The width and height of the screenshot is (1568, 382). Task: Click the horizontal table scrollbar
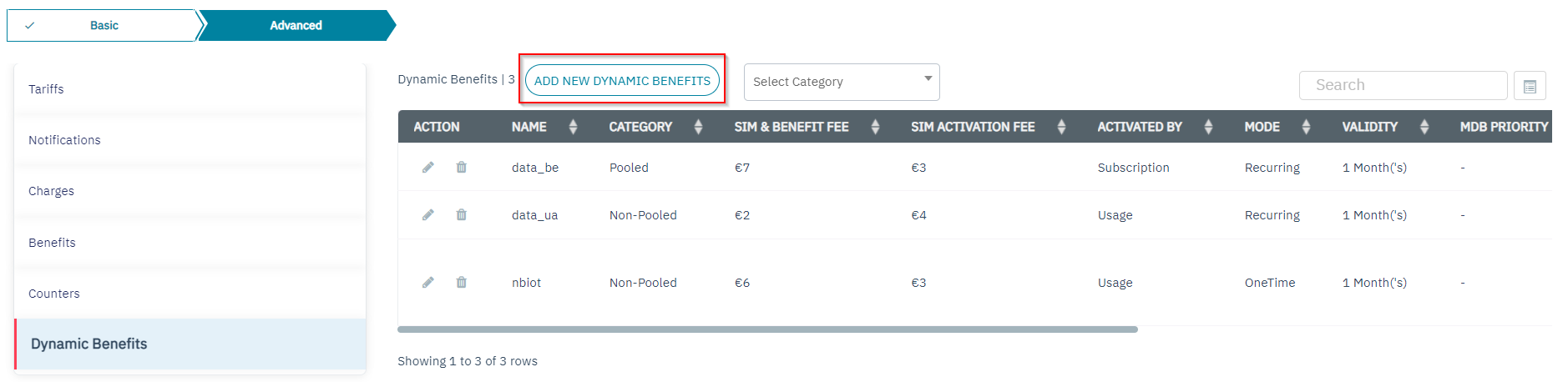(x=767, y=329)
